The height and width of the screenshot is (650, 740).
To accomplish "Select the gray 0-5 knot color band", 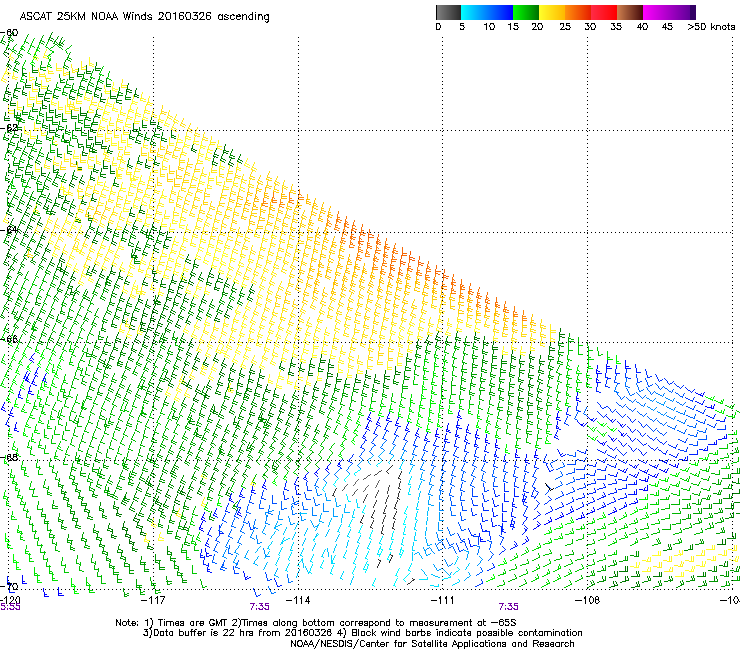I will point(448,12).
